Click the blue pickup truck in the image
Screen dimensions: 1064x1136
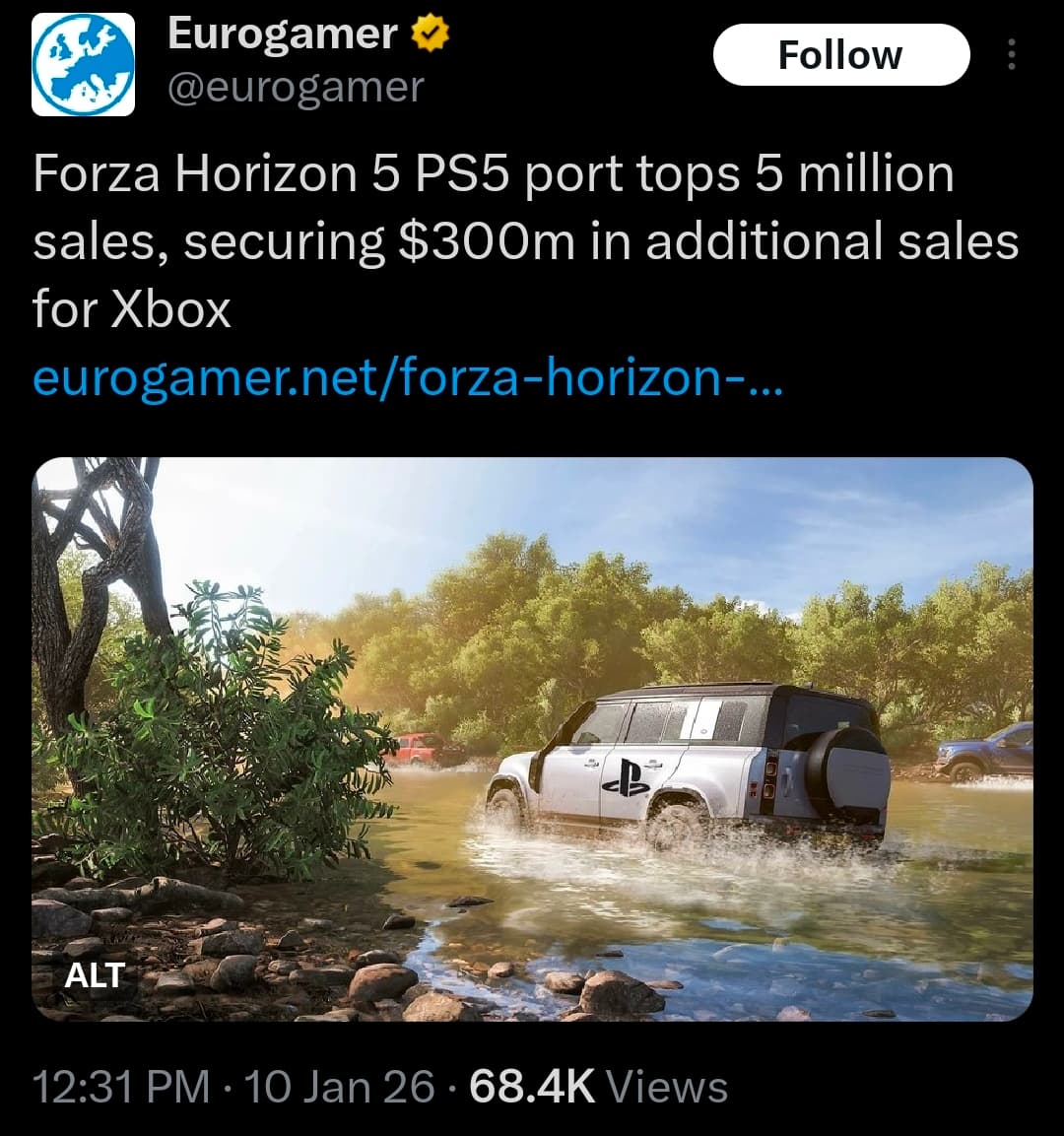pyautogui.click(x=985, y=752)
